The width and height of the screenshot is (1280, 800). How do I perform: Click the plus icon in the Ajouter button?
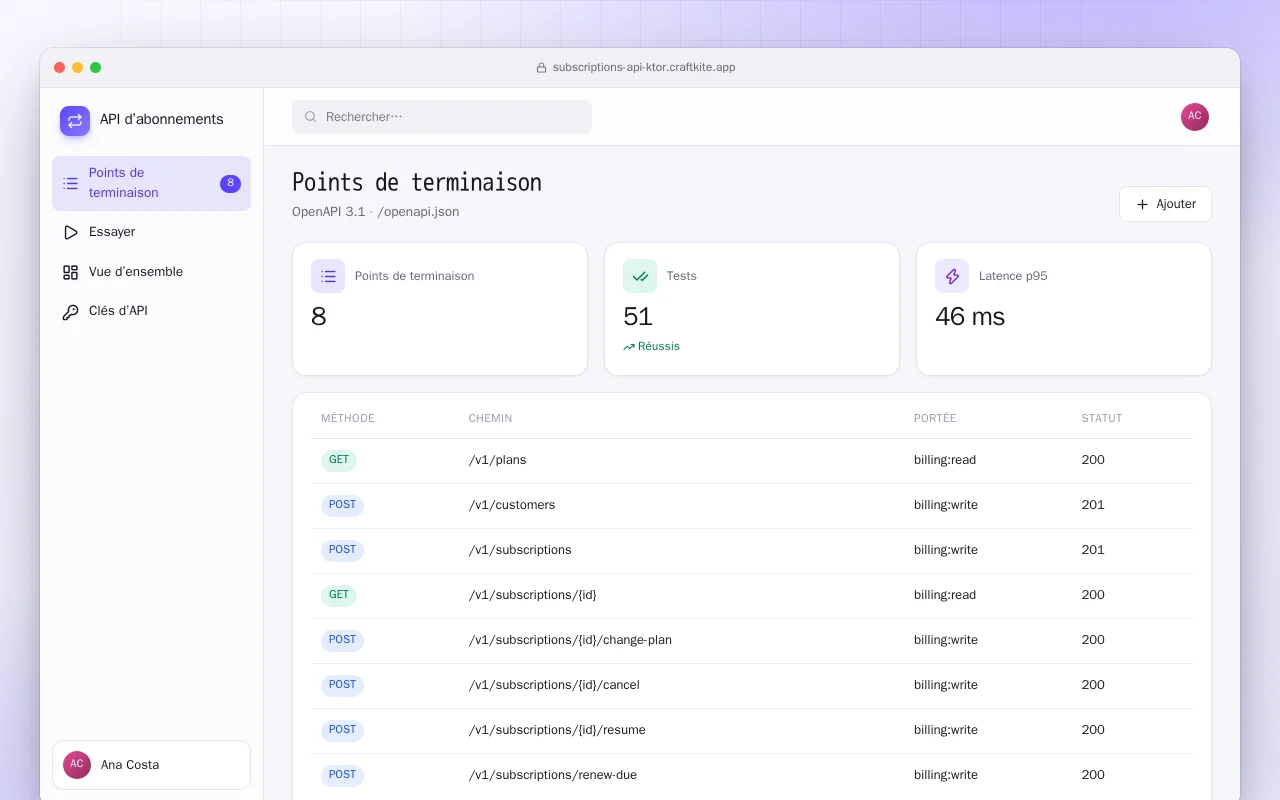click(1143, 204)
